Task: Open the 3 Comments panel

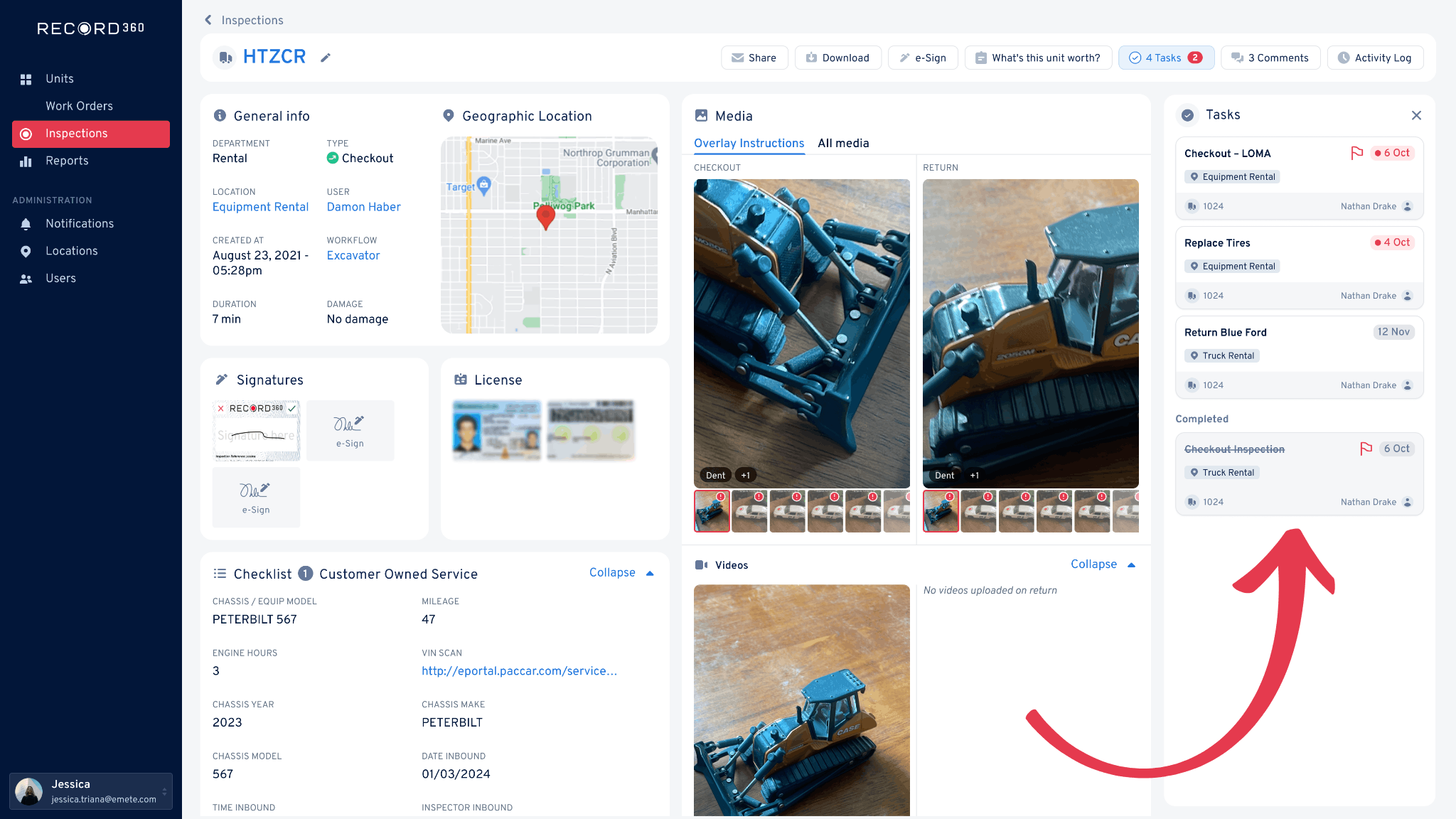Action: click(1270, 58)
